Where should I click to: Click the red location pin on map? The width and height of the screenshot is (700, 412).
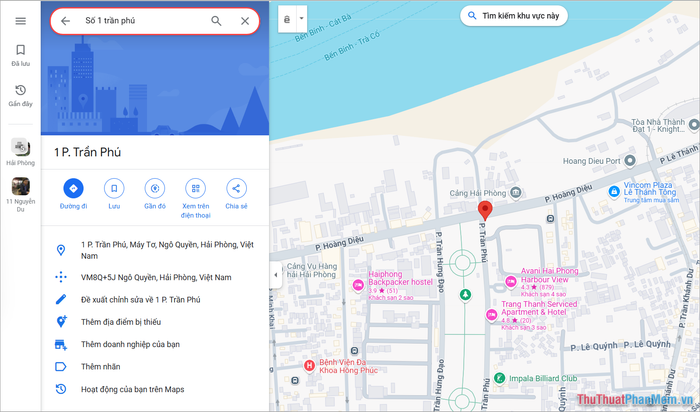(485, 210)
